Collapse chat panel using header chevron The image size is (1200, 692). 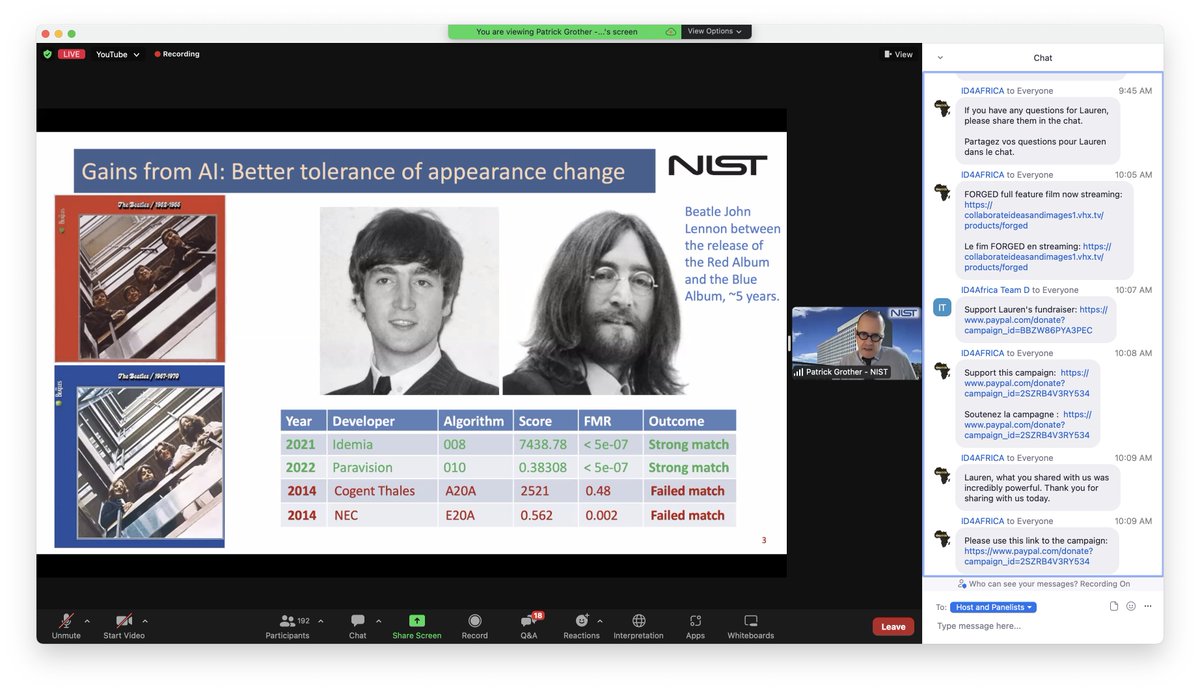point(940,58)
